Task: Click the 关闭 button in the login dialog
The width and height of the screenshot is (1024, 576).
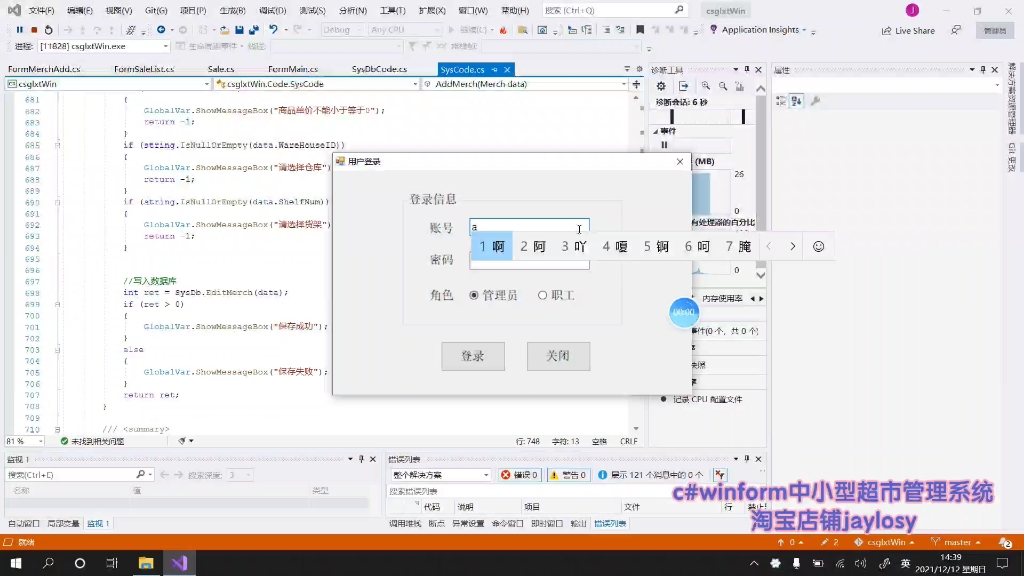Action: click(558, 356)
